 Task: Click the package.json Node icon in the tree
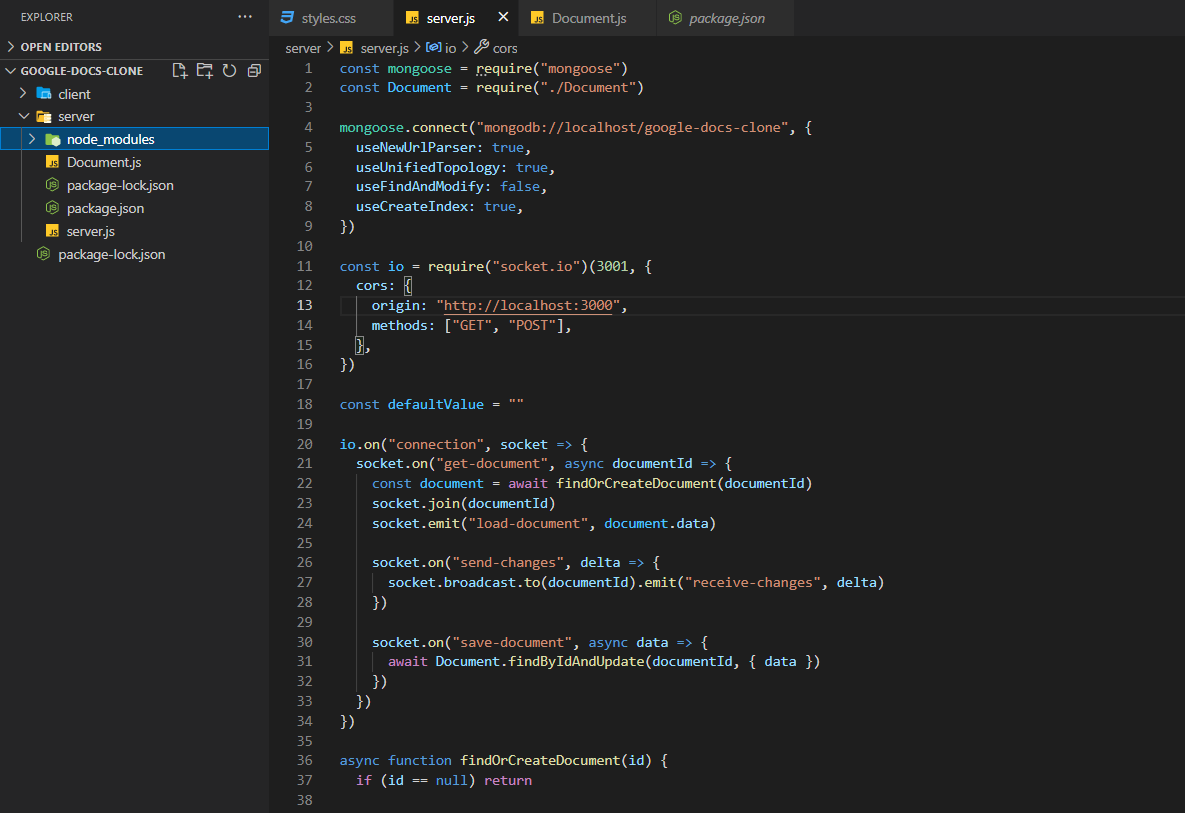tap(52, 208)
